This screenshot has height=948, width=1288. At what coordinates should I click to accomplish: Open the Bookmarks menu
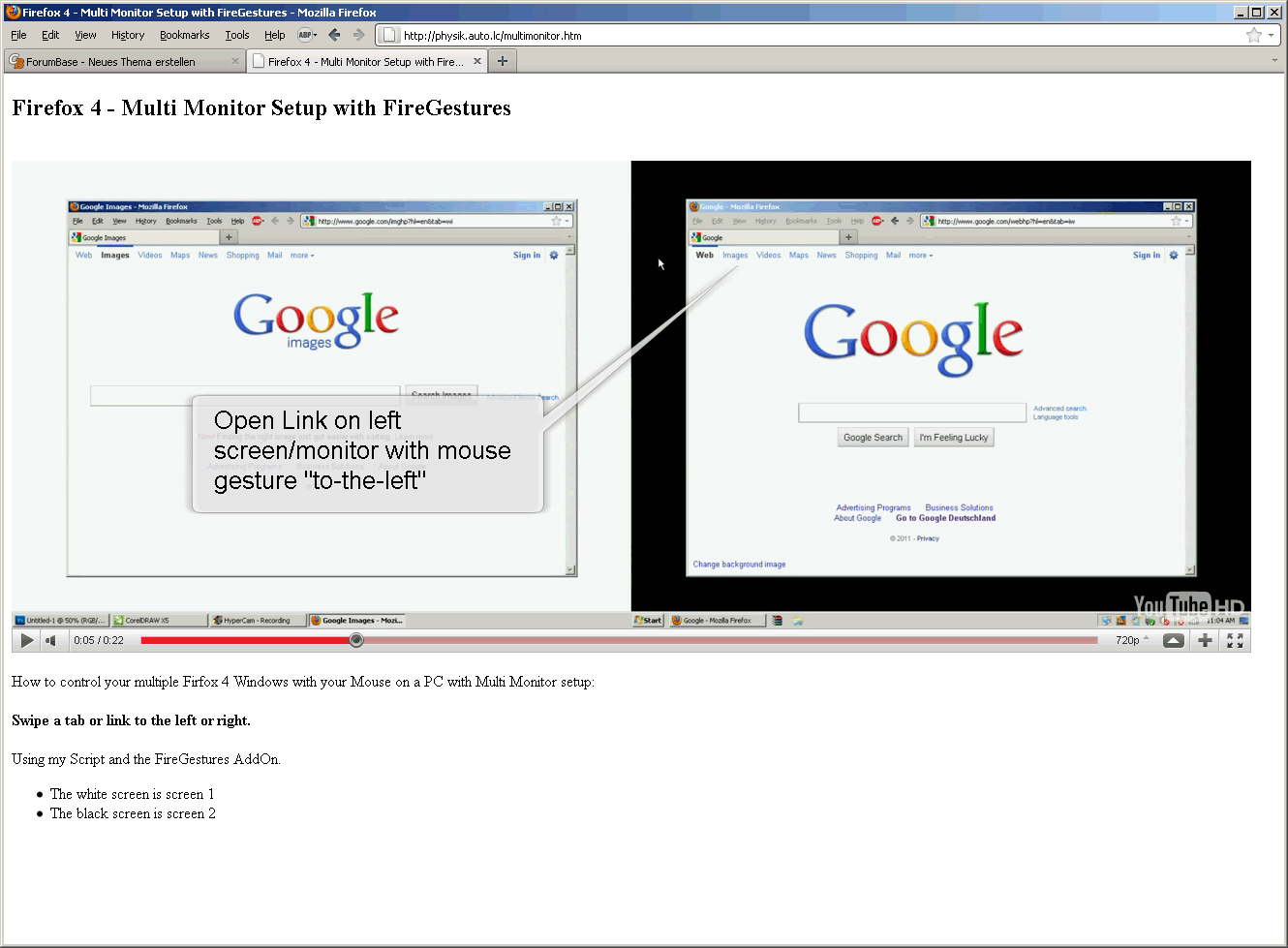coord(184,35)
